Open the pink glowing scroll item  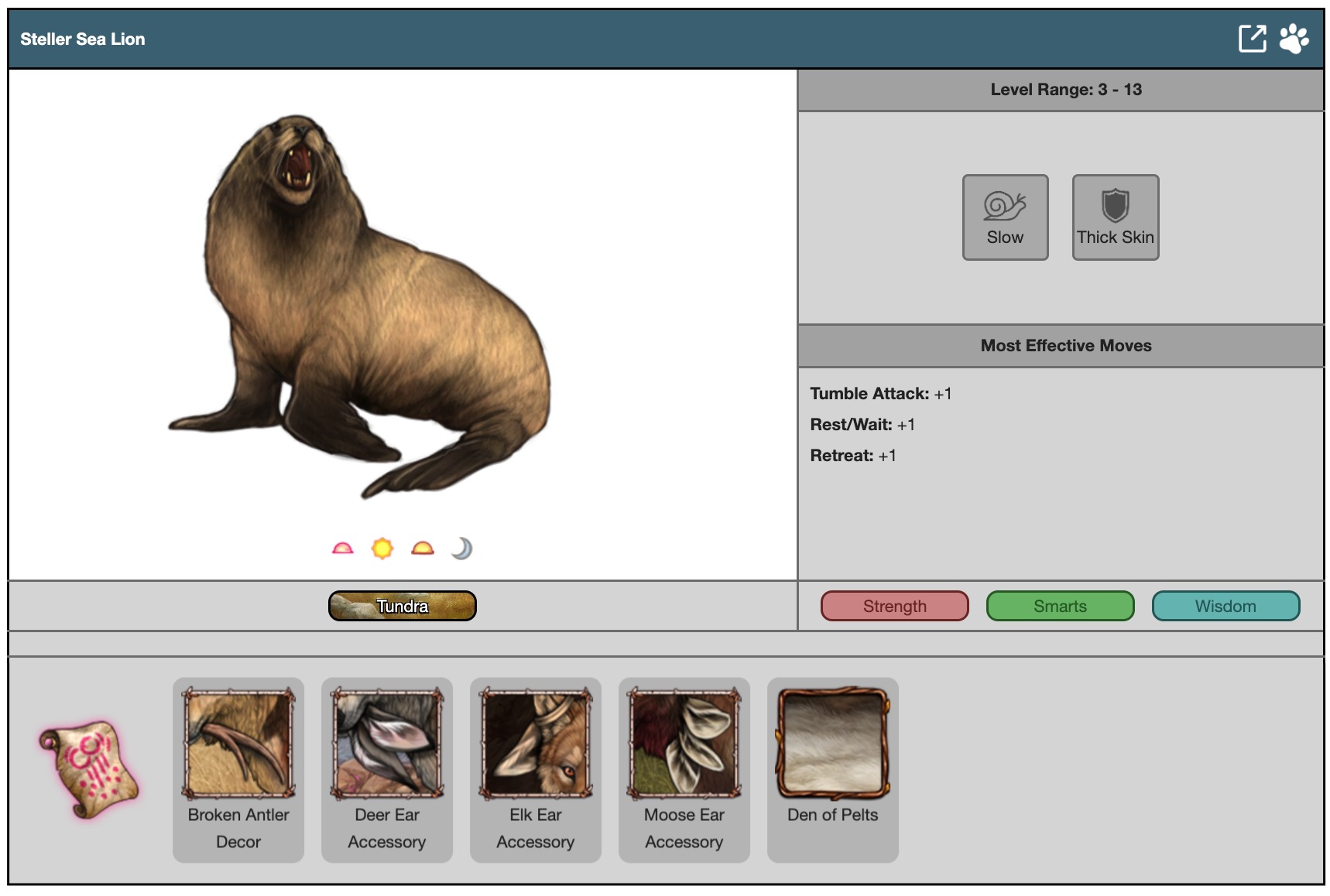[90, 769]
